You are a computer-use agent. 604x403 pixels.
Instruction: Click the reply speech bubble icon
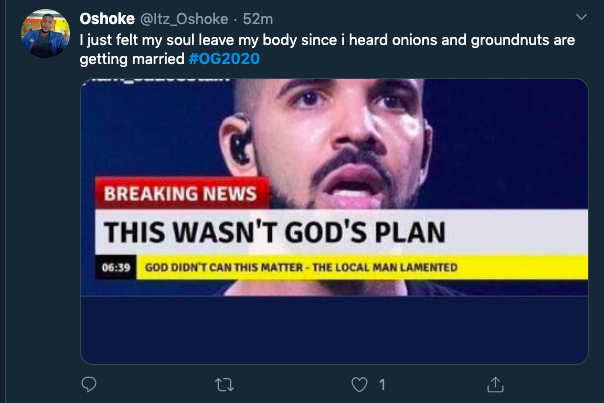89,384
